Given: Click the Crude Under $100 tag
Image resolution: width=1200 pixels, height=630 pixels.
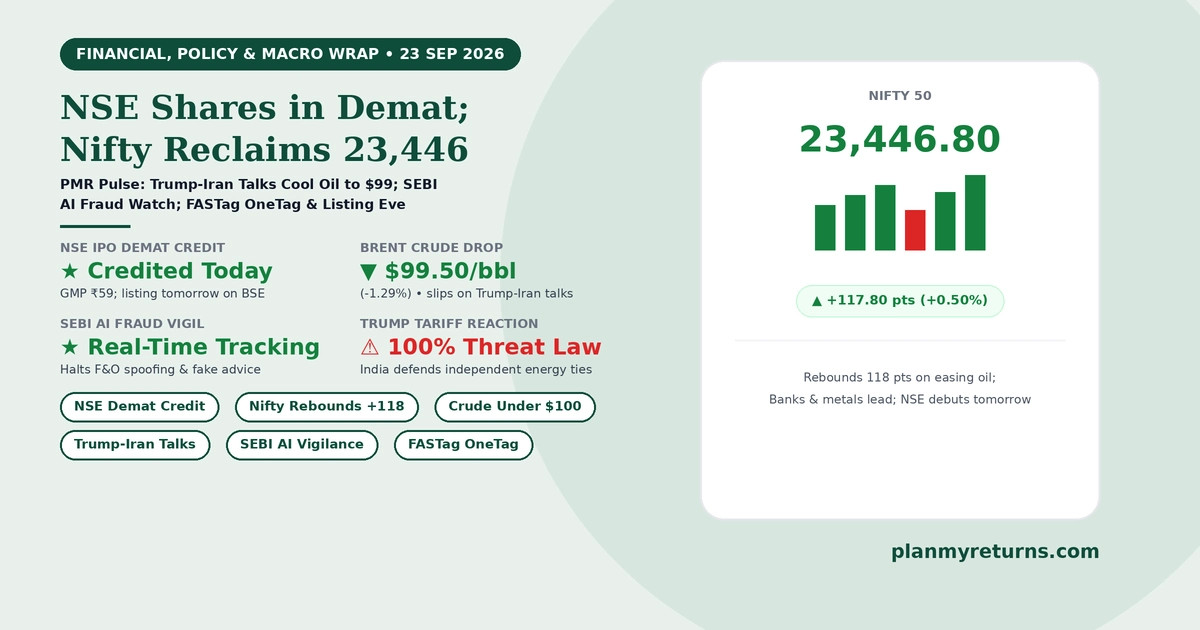Looking at the screenshot, I should tap(515, 407).
